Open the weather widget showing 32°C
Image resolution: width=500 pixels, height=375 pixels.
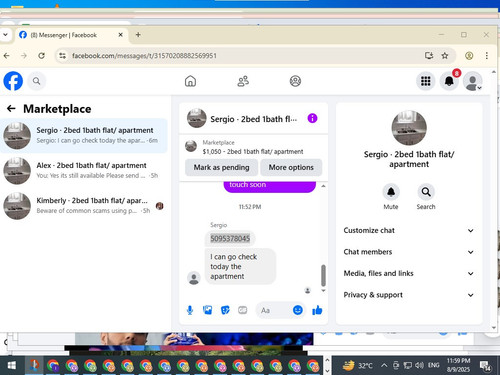pos(358,365)
